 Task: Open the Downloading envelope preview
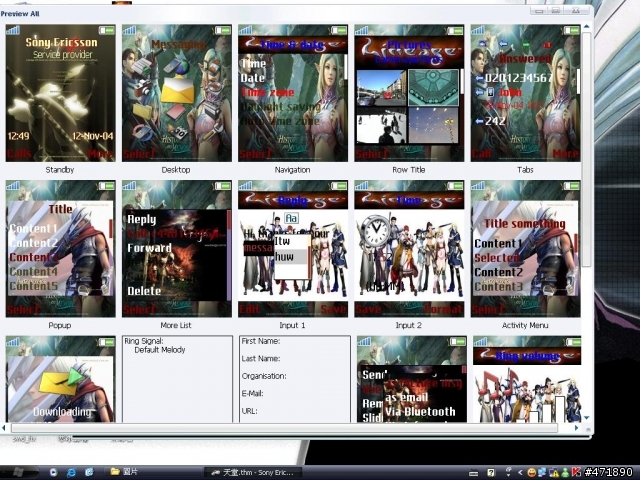(x=60, y=379)
